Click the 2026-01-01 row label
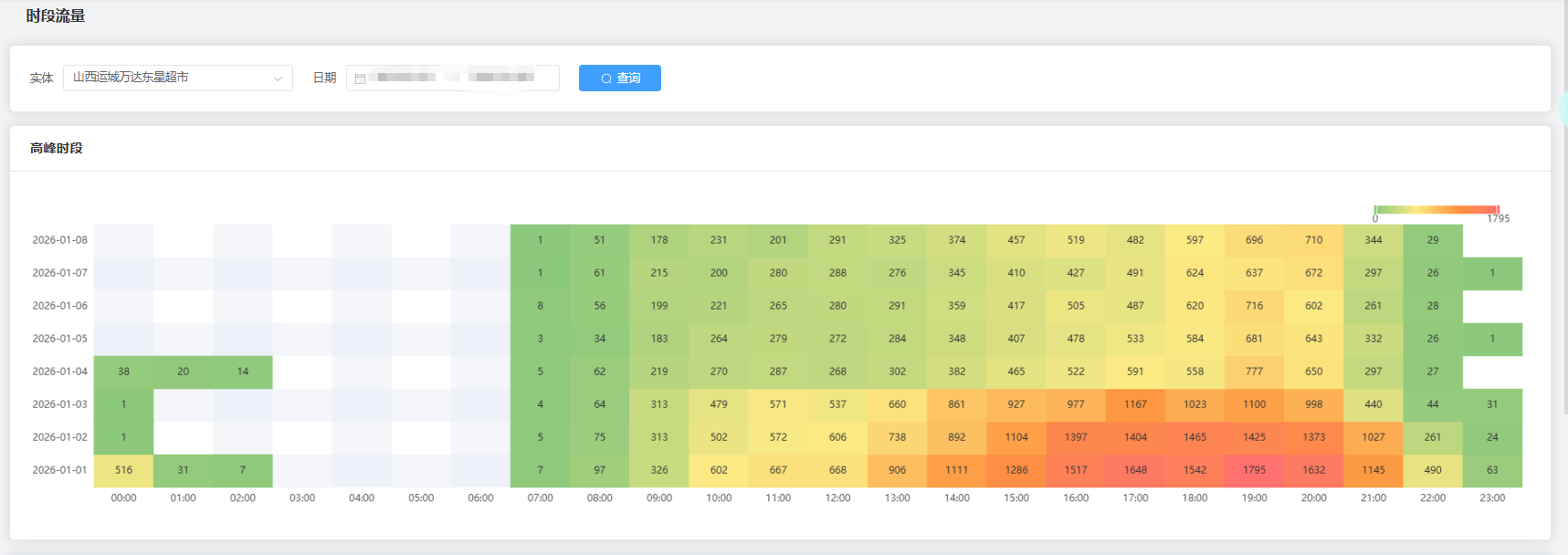Screen dimensions: 1568x555 (x=60, y=470)
